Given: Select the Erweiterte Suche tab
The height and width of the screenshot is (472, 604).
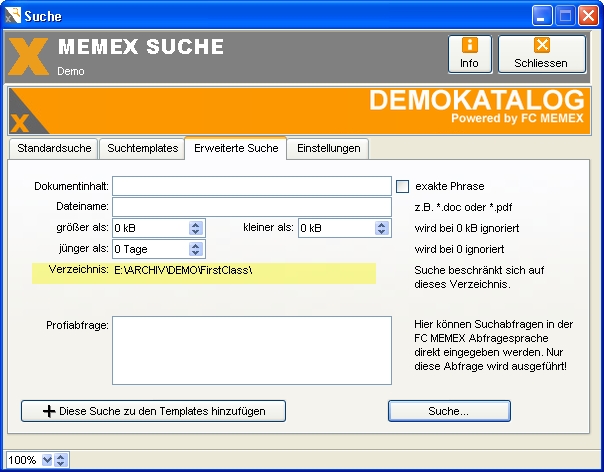Looking at the screenshot, I should pos(235,148).
